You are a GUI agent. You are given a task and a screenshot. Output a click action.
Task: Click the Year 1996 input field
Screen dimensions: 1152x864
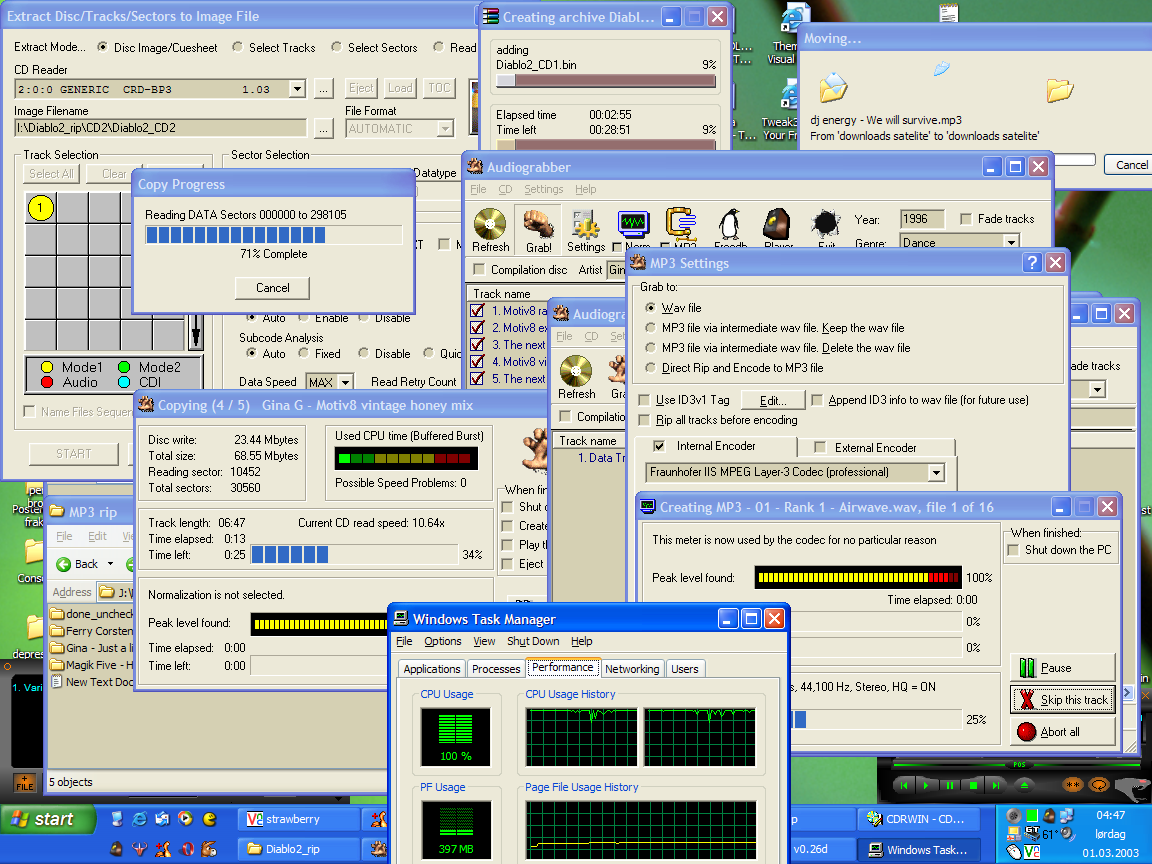click(x=922, y=219)
